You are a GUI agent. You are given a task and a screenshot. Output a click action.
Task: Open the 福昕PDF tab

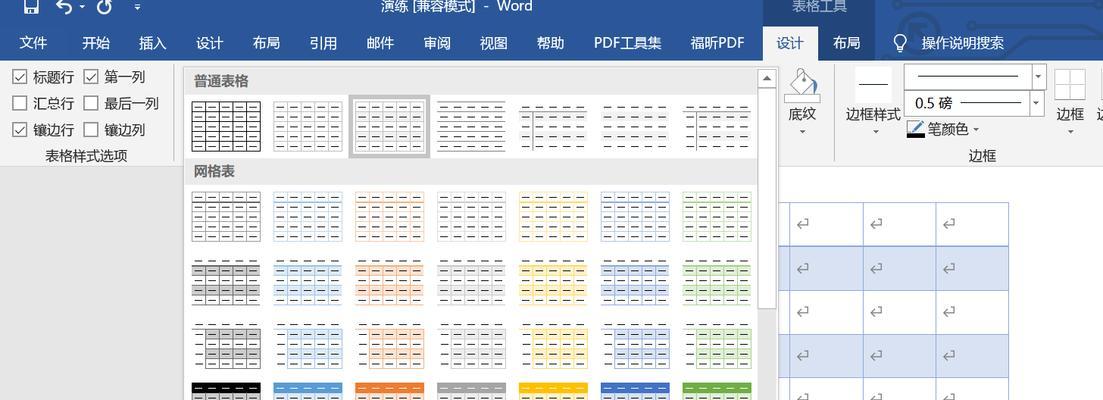click(718, 44)
